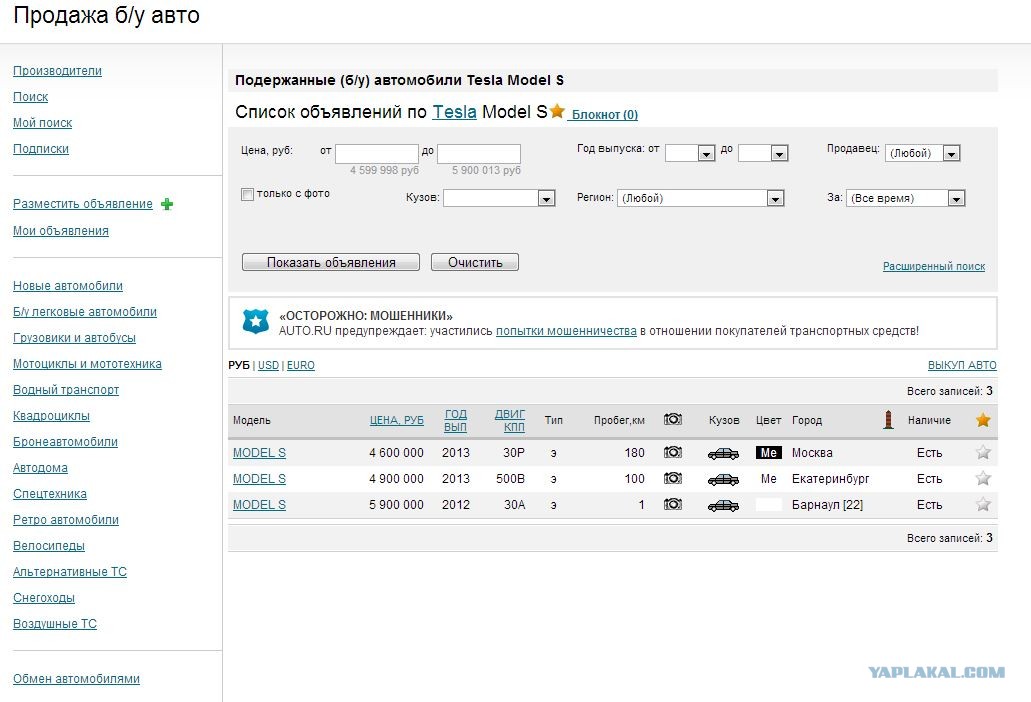Click the favorite star for the Екатеринбург listing
The width and height of the screenshot is (1031, 702).
[983, 479]
